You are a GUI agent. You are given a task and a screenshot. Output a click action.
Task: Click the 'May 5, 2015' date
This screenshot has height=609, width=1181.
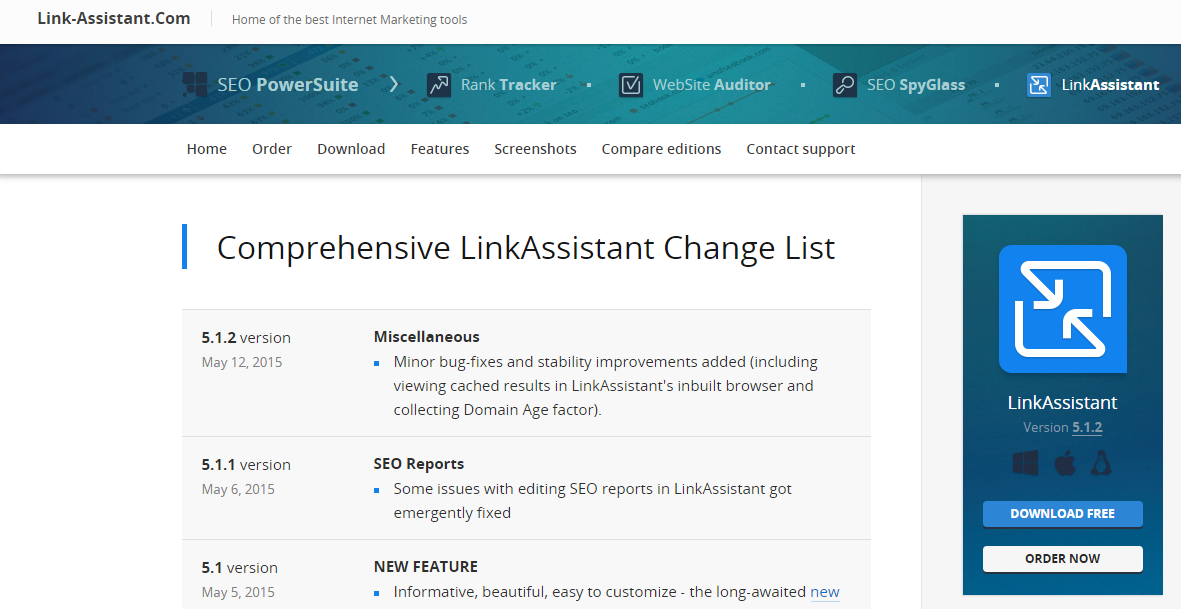pos(238,592)
